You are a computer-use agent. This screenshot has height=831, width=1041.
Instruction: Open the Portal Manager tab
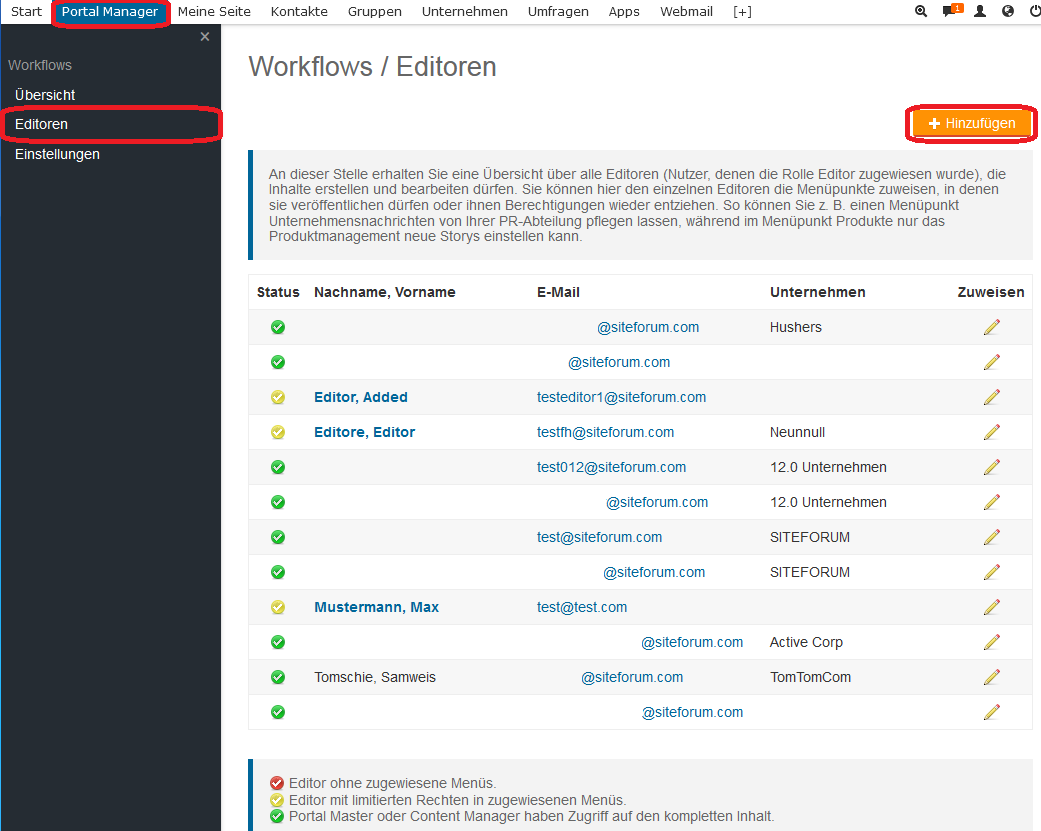coord(110,12)
